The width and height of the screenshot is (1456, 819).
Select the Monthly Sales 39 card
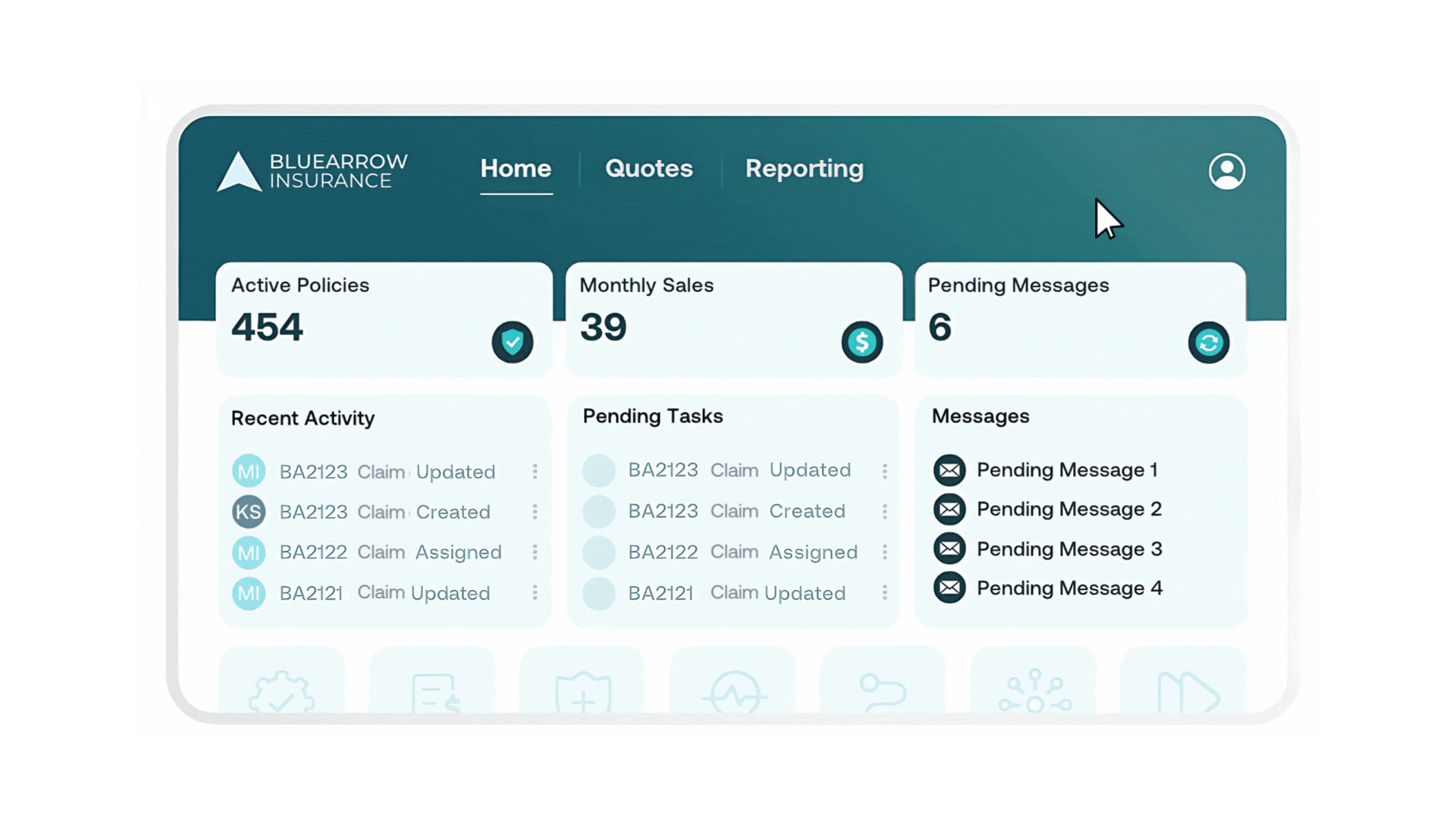click(734, 319)
